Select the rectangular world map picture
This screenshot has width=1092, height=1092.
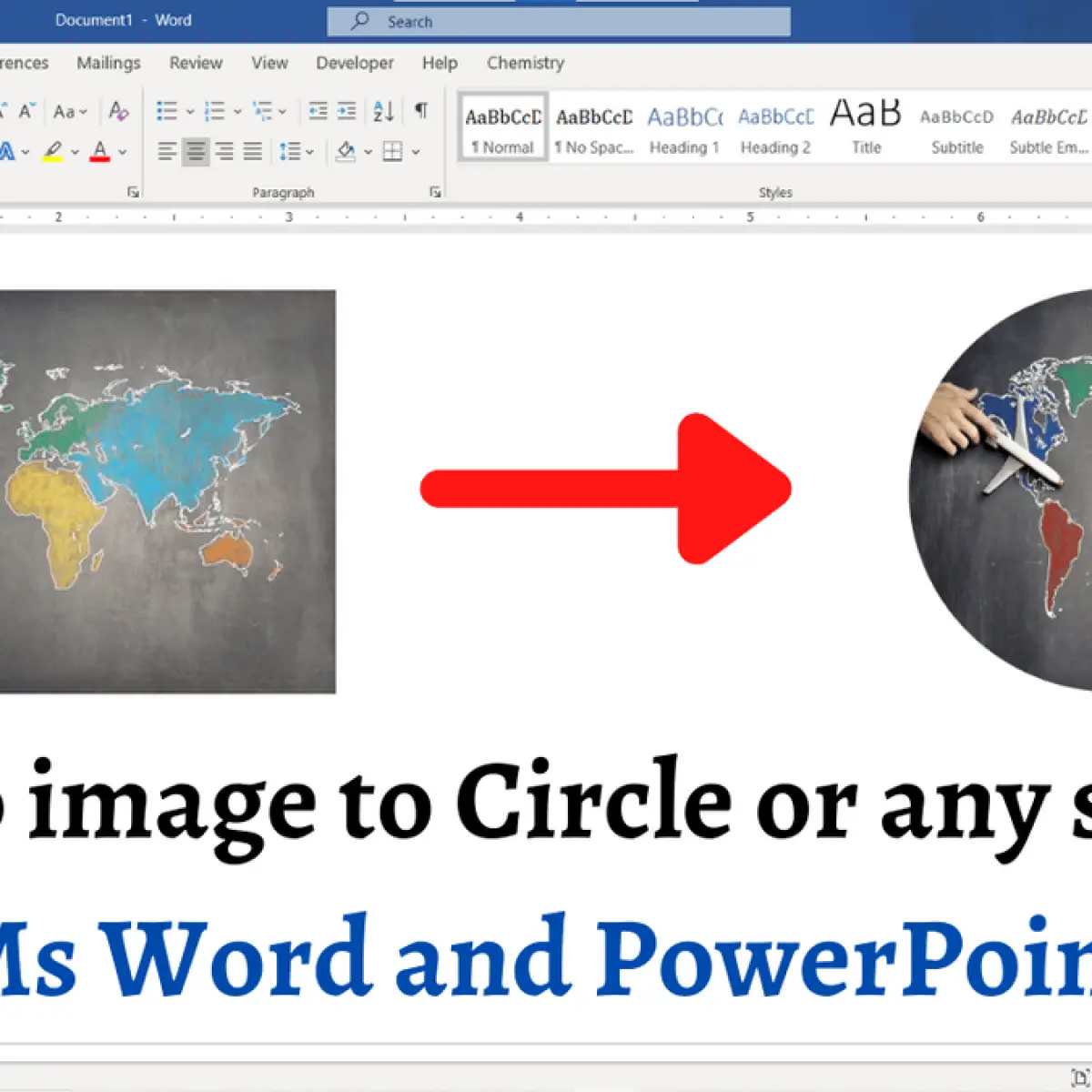[x=167, y=491]
